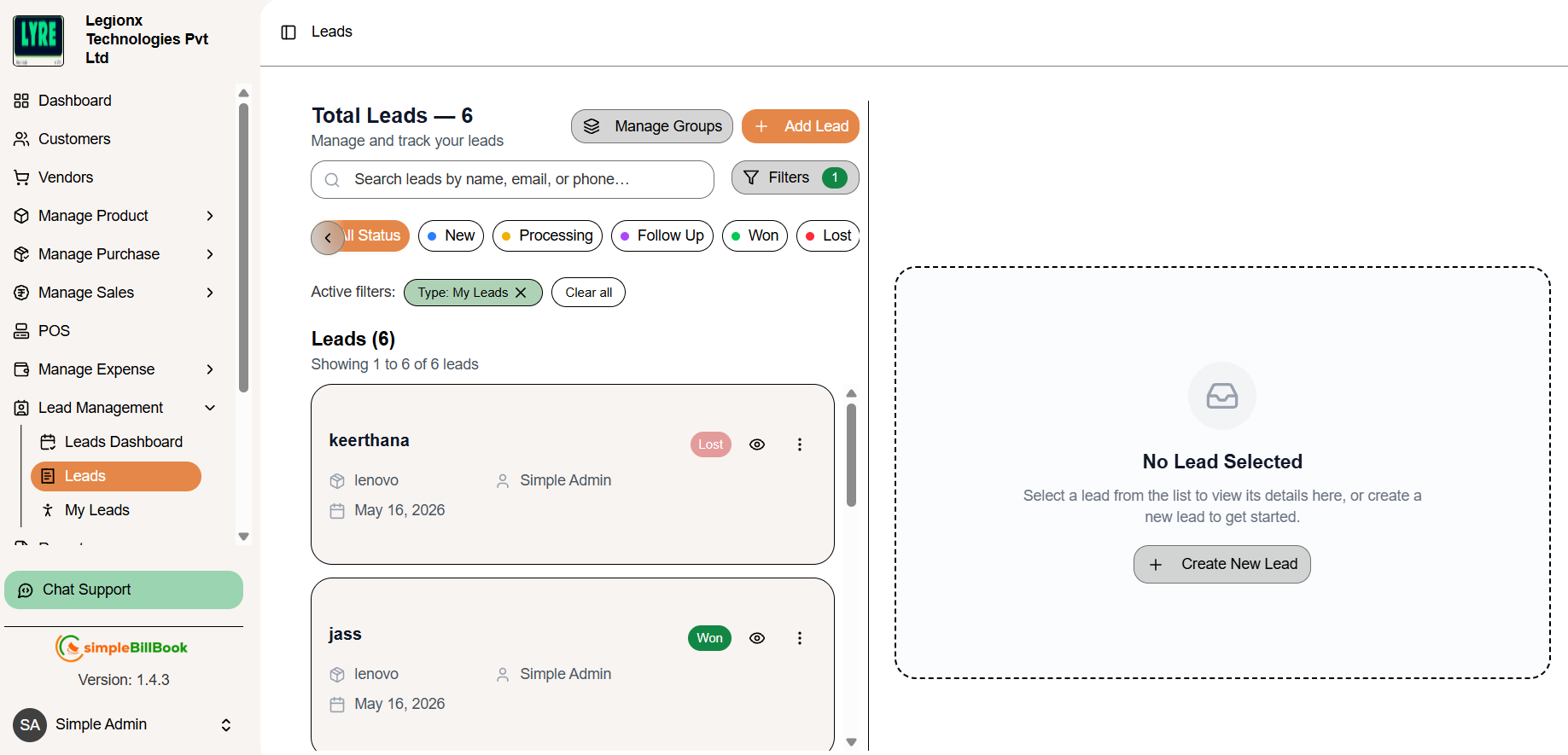Open jass lead options menu
Viewport: 1568px width, 755px height.
pyautogui.click(x=800, y=638)
